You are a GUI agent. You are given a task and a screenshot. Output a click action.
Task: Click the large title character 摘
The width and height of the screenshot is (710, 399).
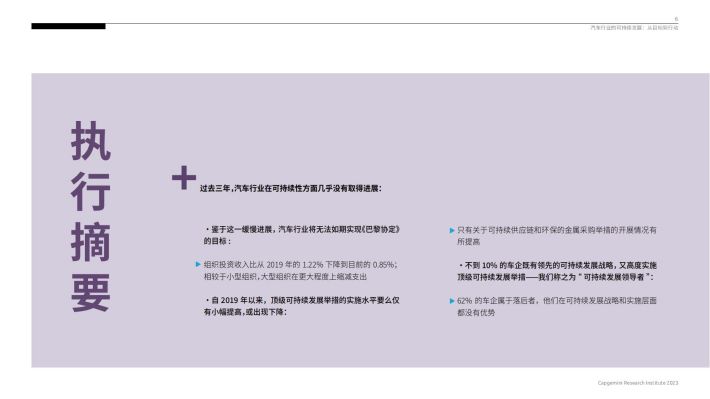click(91, 242)
